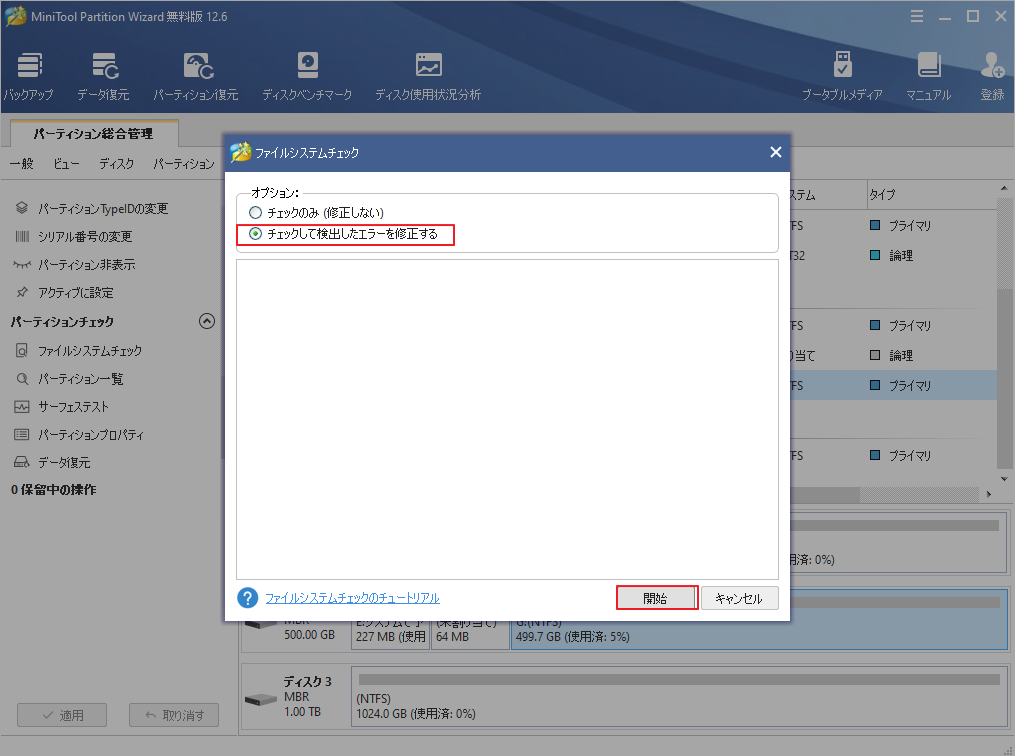Open the マニュアル icon

(x=929, y=75)
